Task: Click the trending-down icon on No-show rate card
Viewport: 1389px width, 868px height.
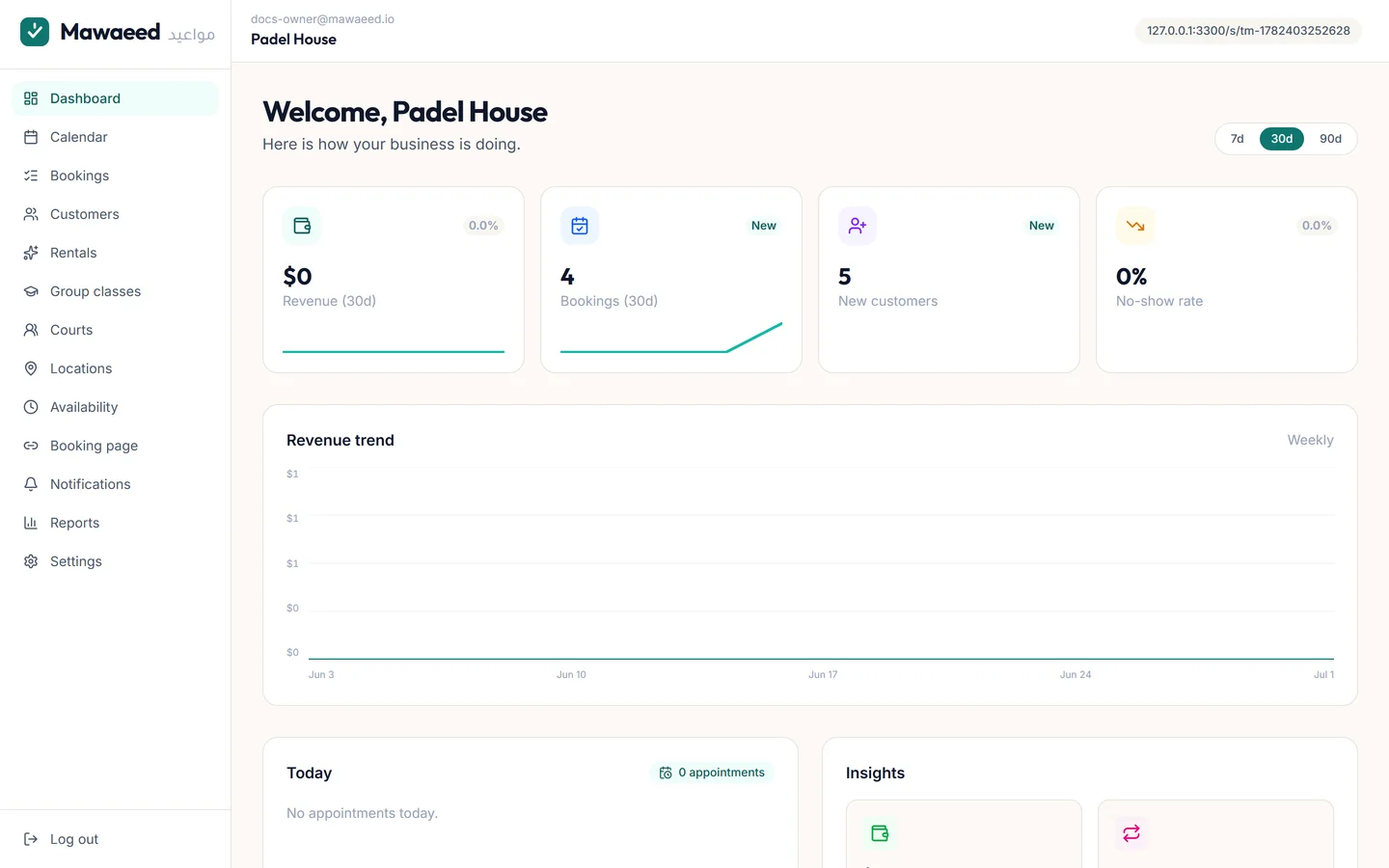Action: pyautogui.click(x=1135, y=226)
